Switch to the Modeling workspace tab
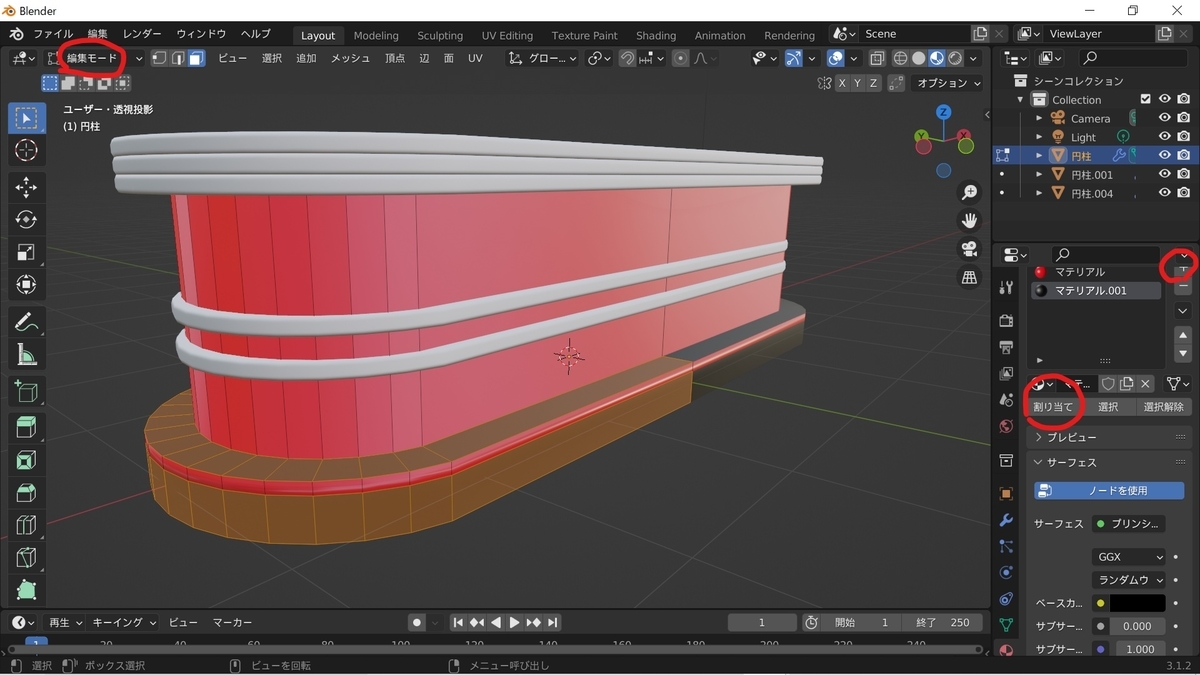 376,35
